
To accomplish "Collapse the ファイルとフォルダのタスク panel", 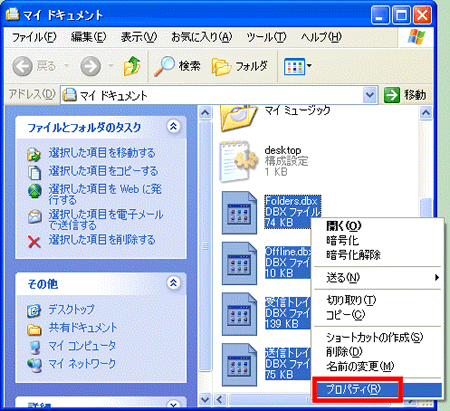I will 173,126.
